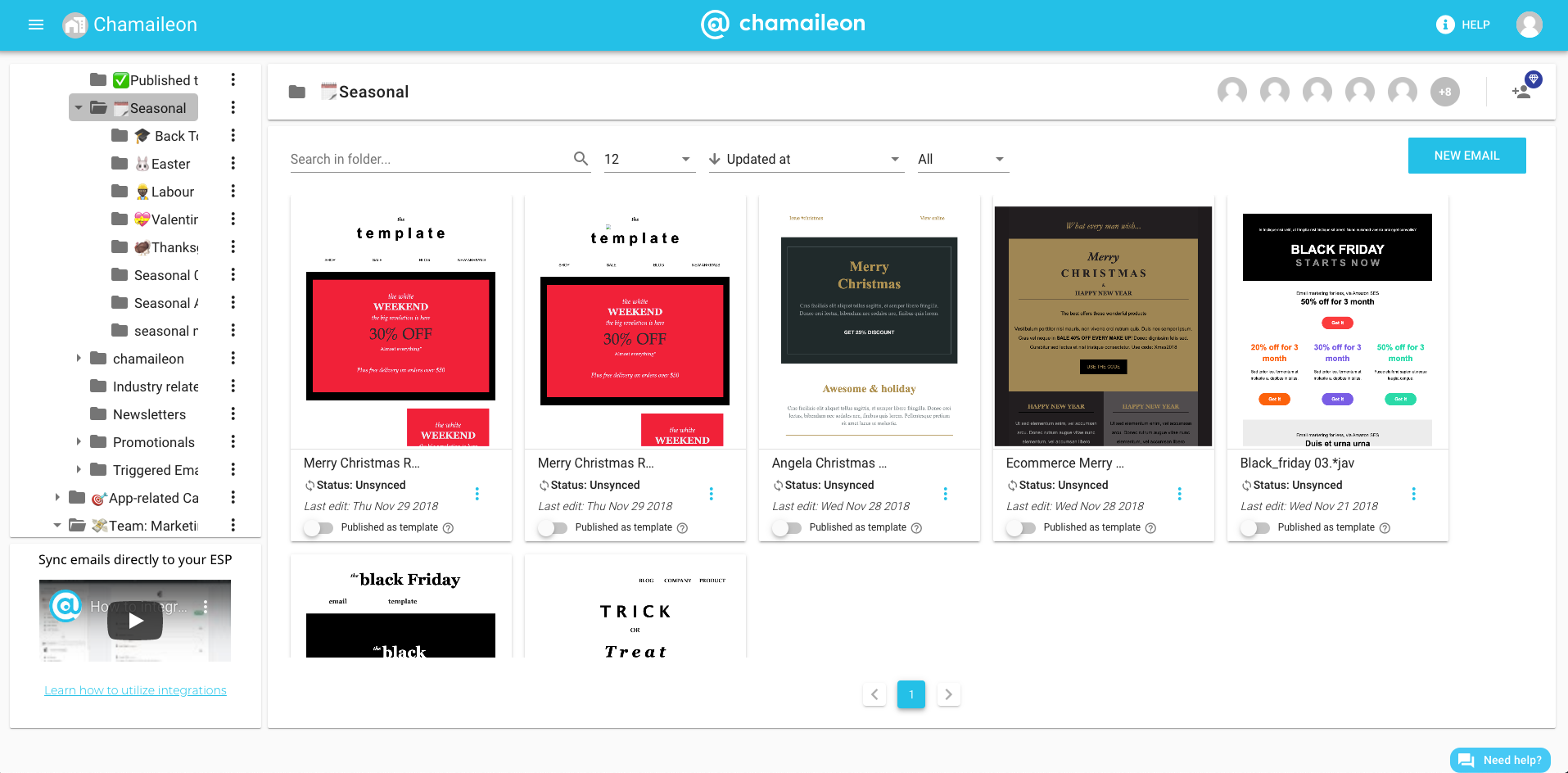Viewport: 1568px width, 773px height.
Task: Go to next page with the right pagination arrow
Action: [x=948, y=694]
